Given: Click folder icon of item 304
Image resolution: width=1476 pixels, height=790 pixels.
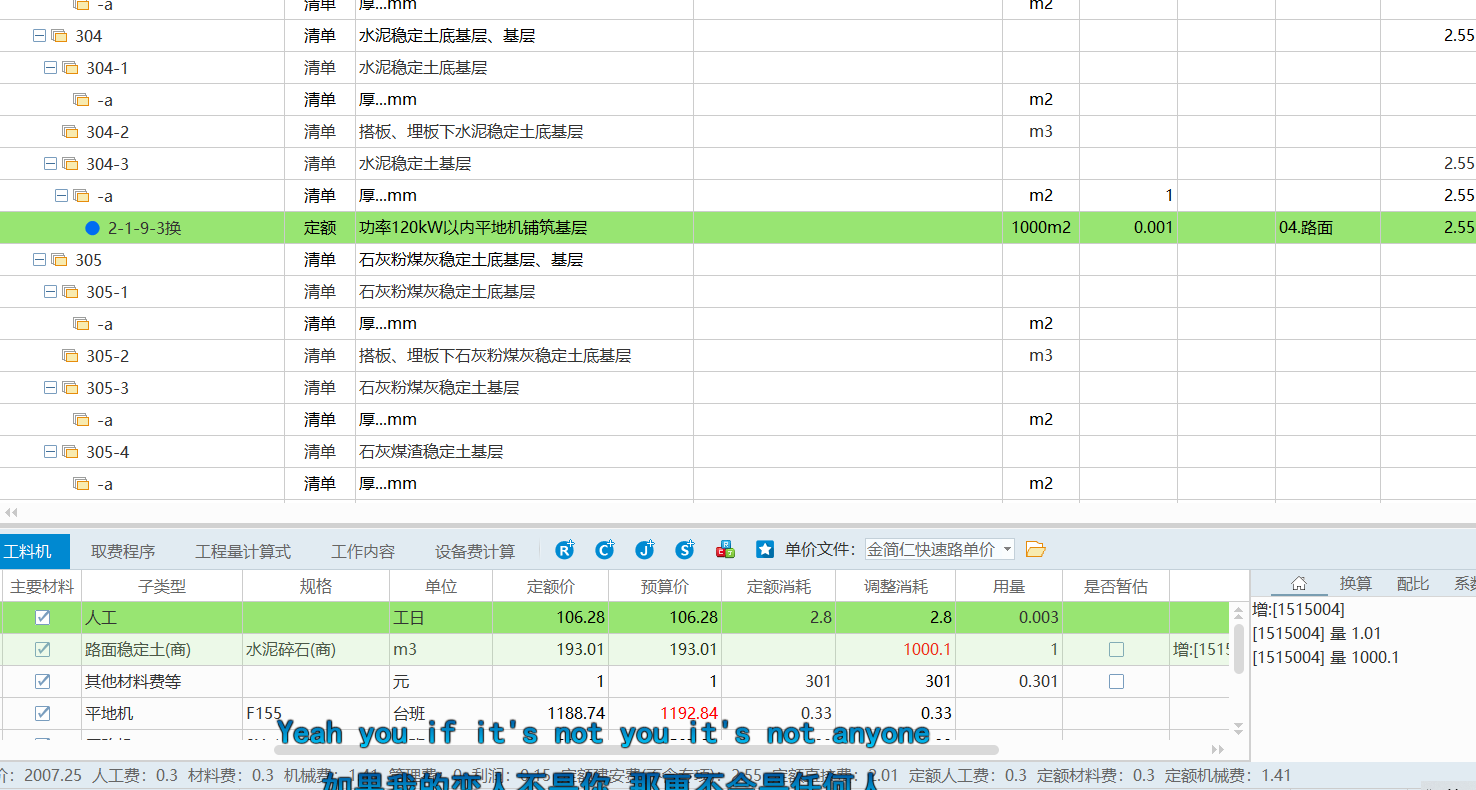Looking at the screenshot, I should click(x=59, y=36).
